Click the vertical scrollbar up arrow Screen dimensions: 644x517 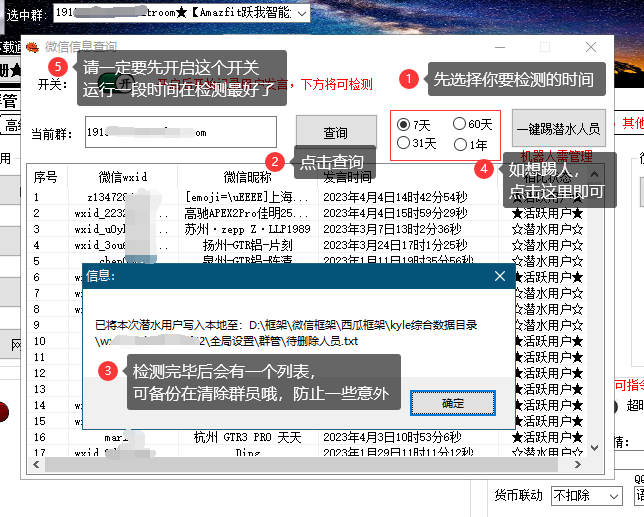coord(594,174)
